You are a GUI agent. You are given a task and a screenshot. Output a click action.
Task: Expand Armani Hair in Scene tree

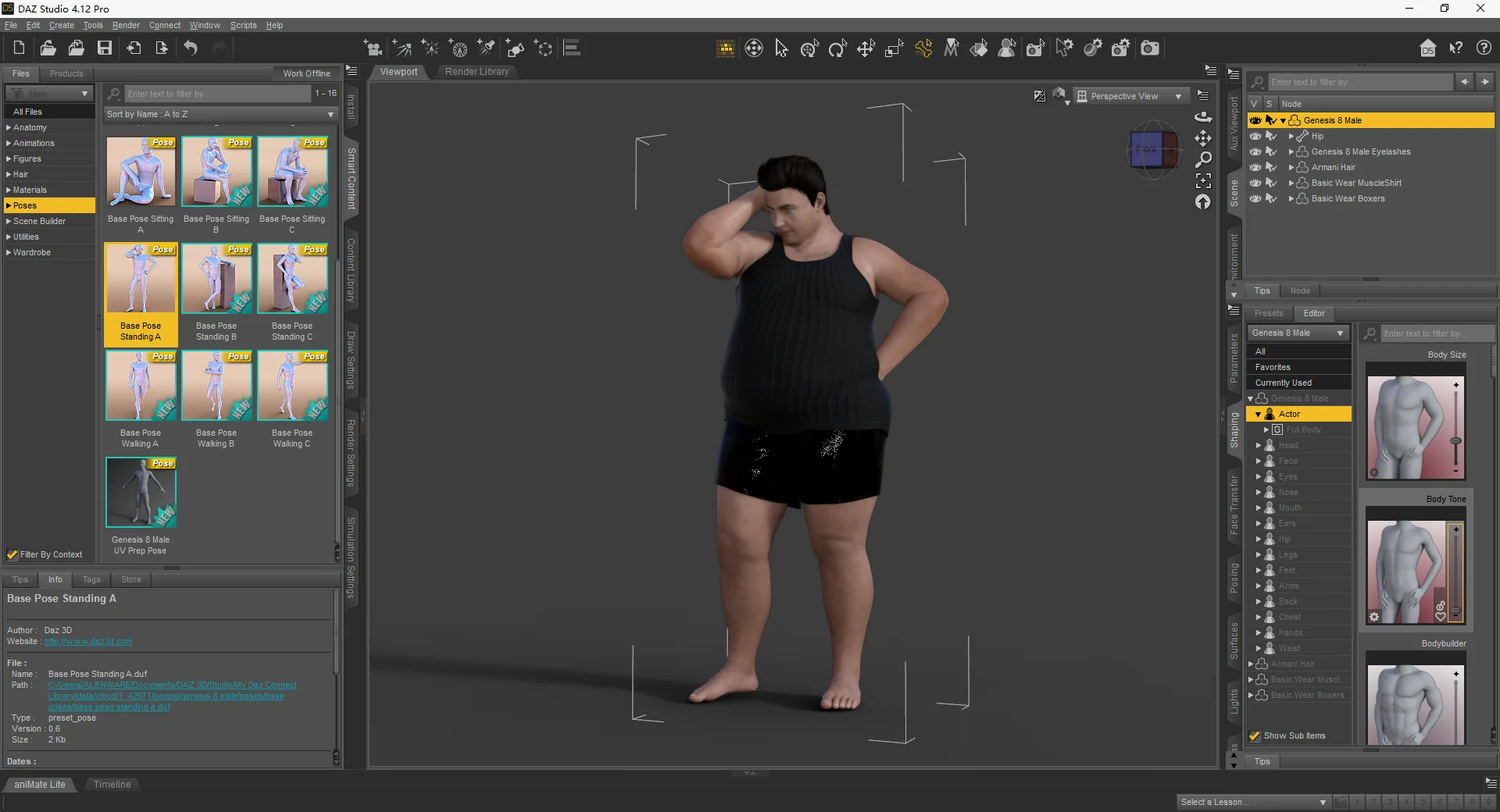pos(1291,167)
